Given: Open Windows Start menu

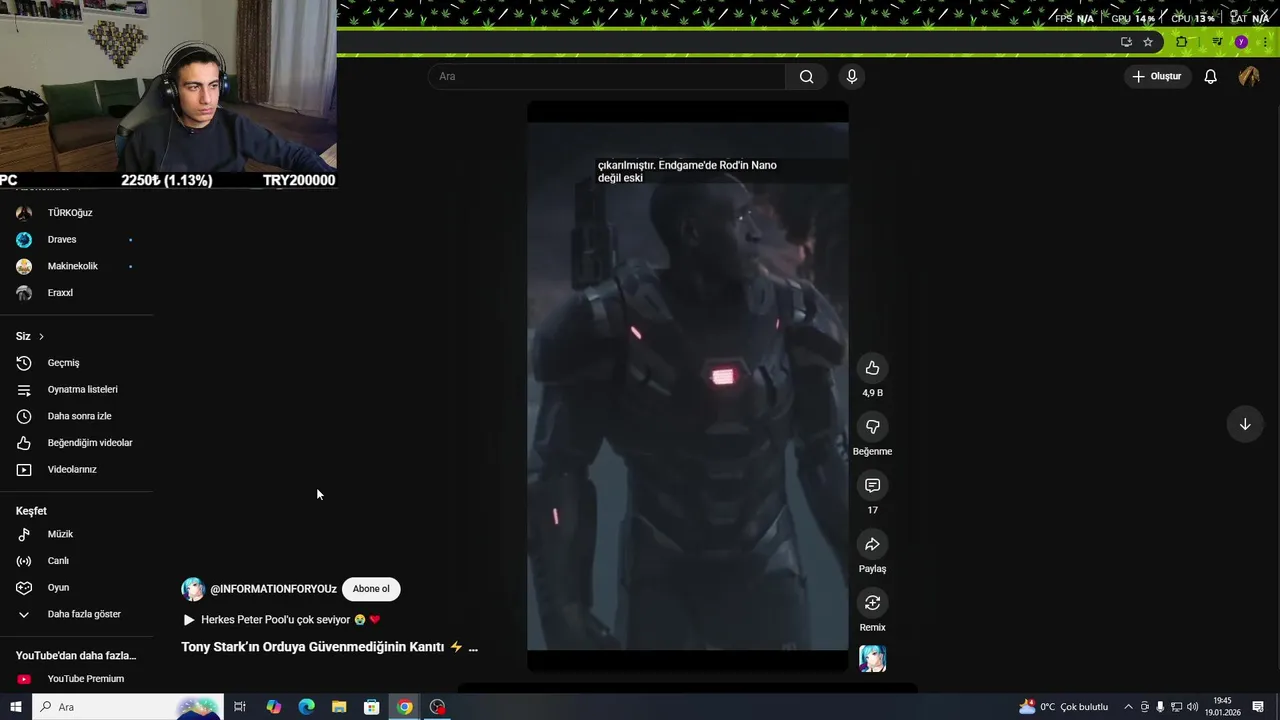Looking at the screenshot, I should [15, 707].
